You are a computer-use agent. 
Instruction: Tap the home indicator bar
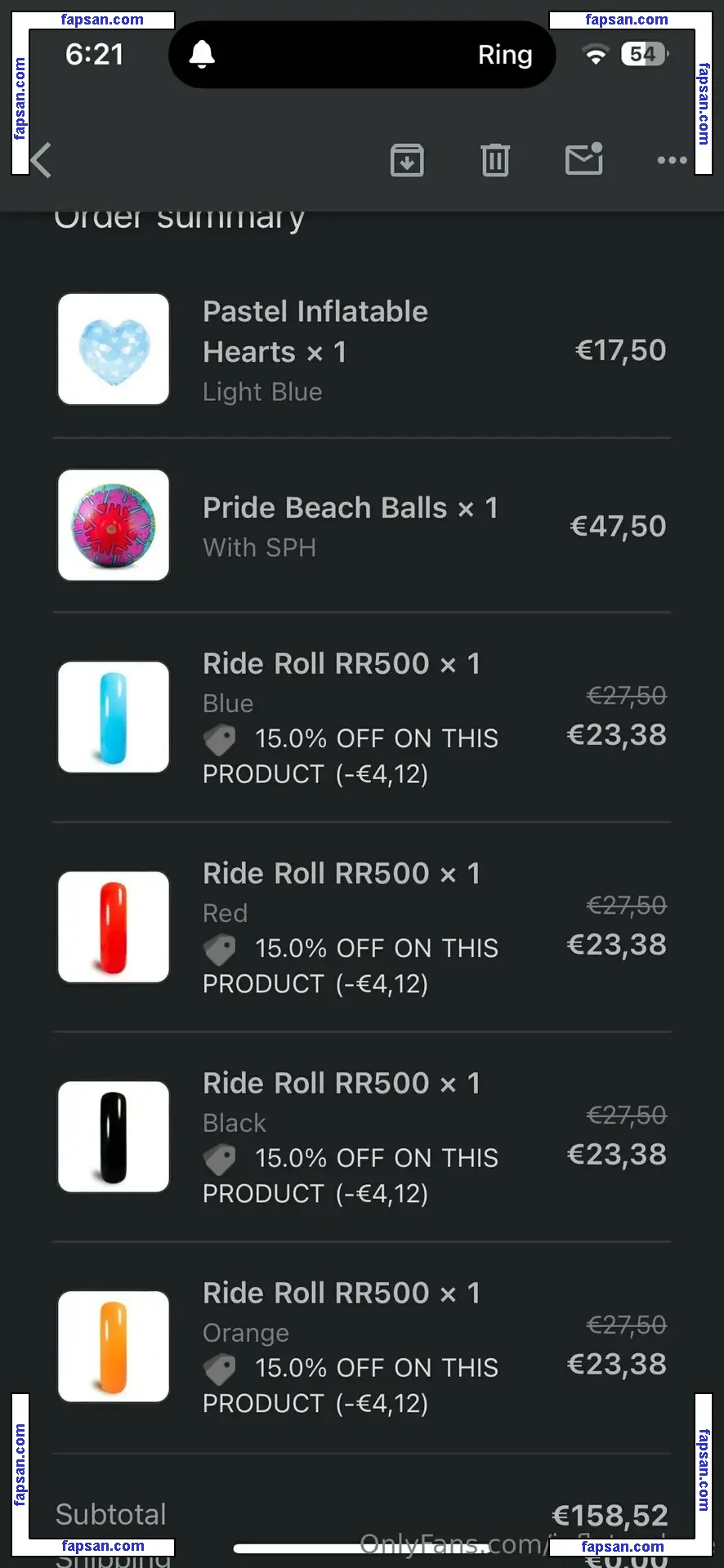360,1548
